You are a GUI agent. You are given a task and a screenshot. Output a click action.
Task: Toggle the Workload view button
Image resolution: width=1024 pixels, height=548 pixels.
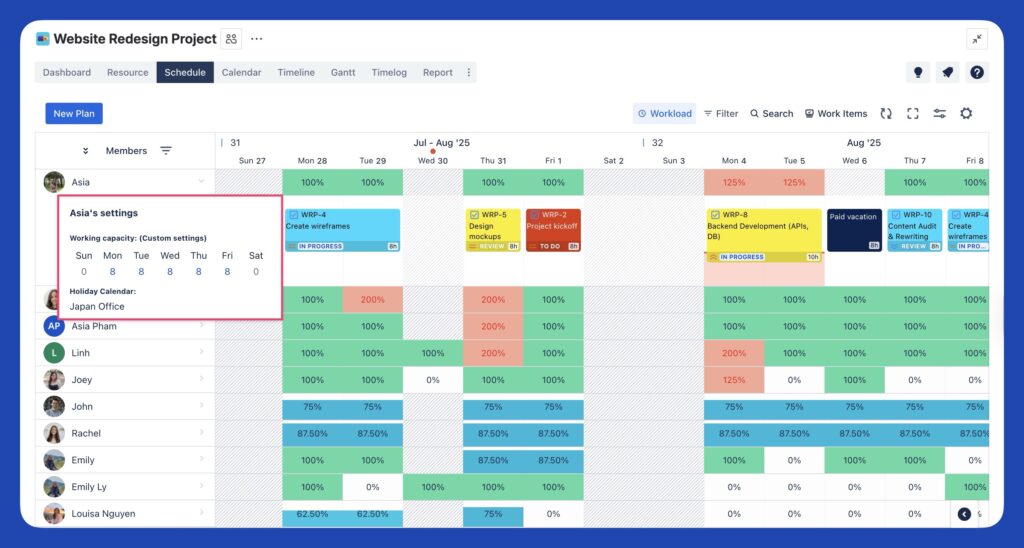pyautogui.click(x=664, y=114)
